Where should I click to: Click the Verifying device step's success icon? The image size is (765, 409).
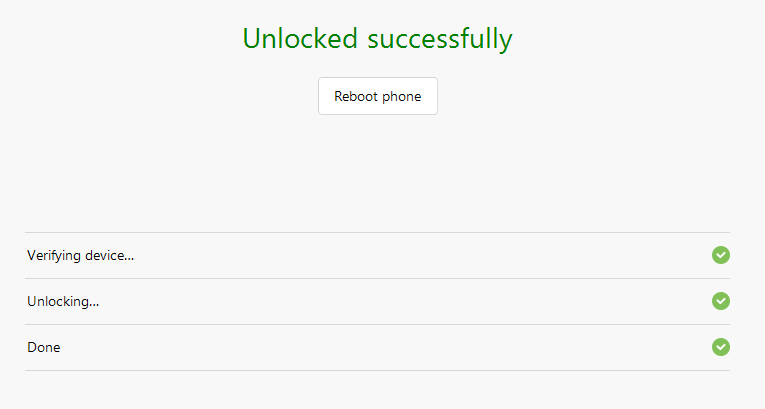(x=720, y=255)
